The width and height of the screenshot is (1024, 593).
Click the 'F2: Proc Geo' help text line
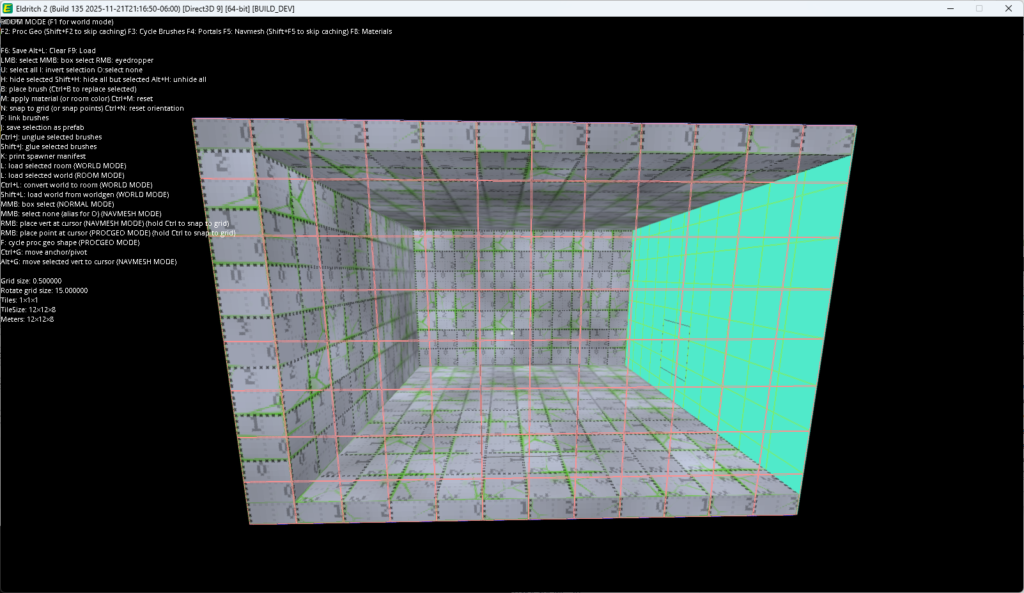point(197,31)
